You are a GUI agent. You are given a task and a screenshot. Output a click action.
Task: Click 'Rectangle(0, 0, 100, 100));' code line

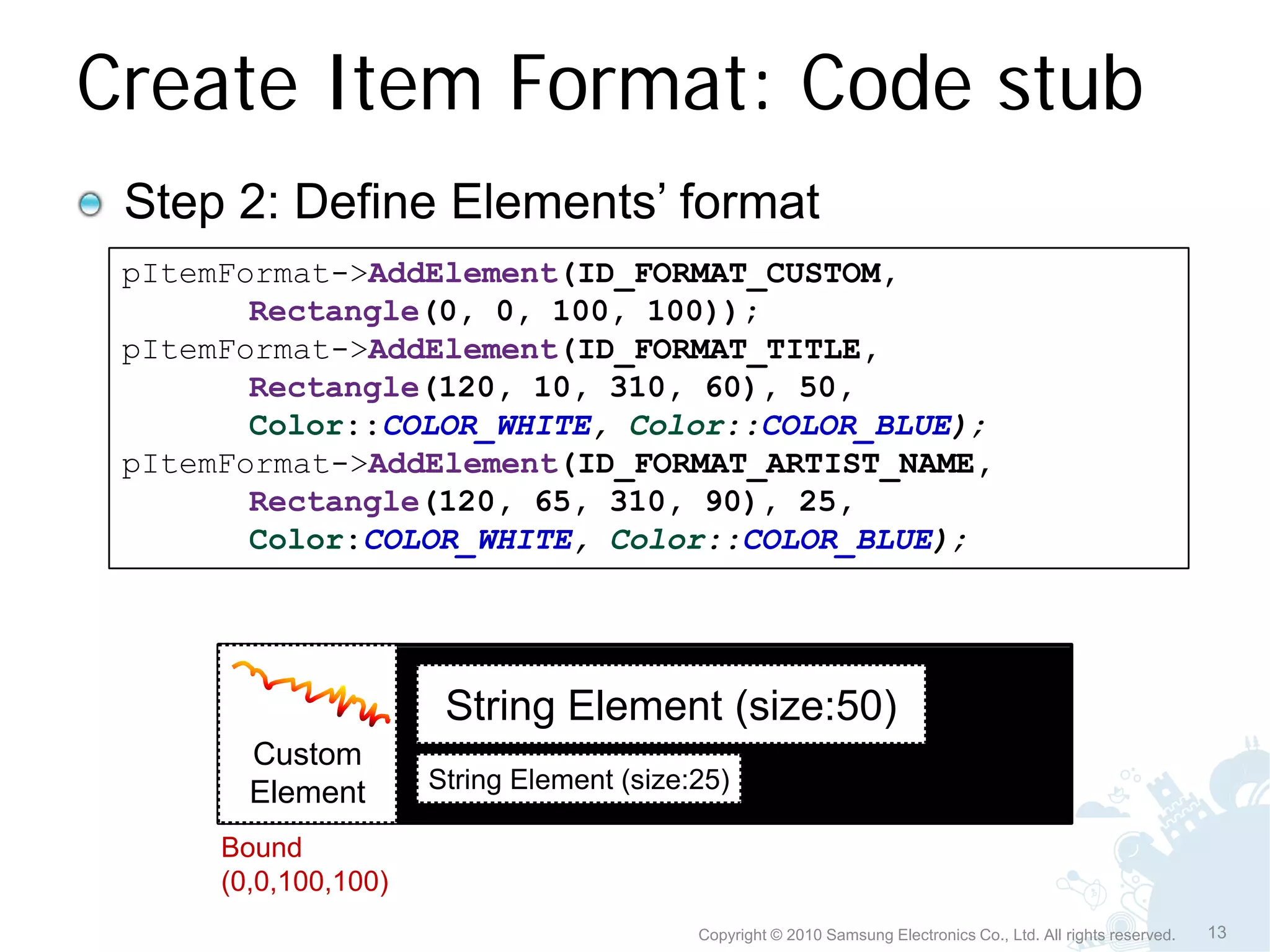(503, 311)
